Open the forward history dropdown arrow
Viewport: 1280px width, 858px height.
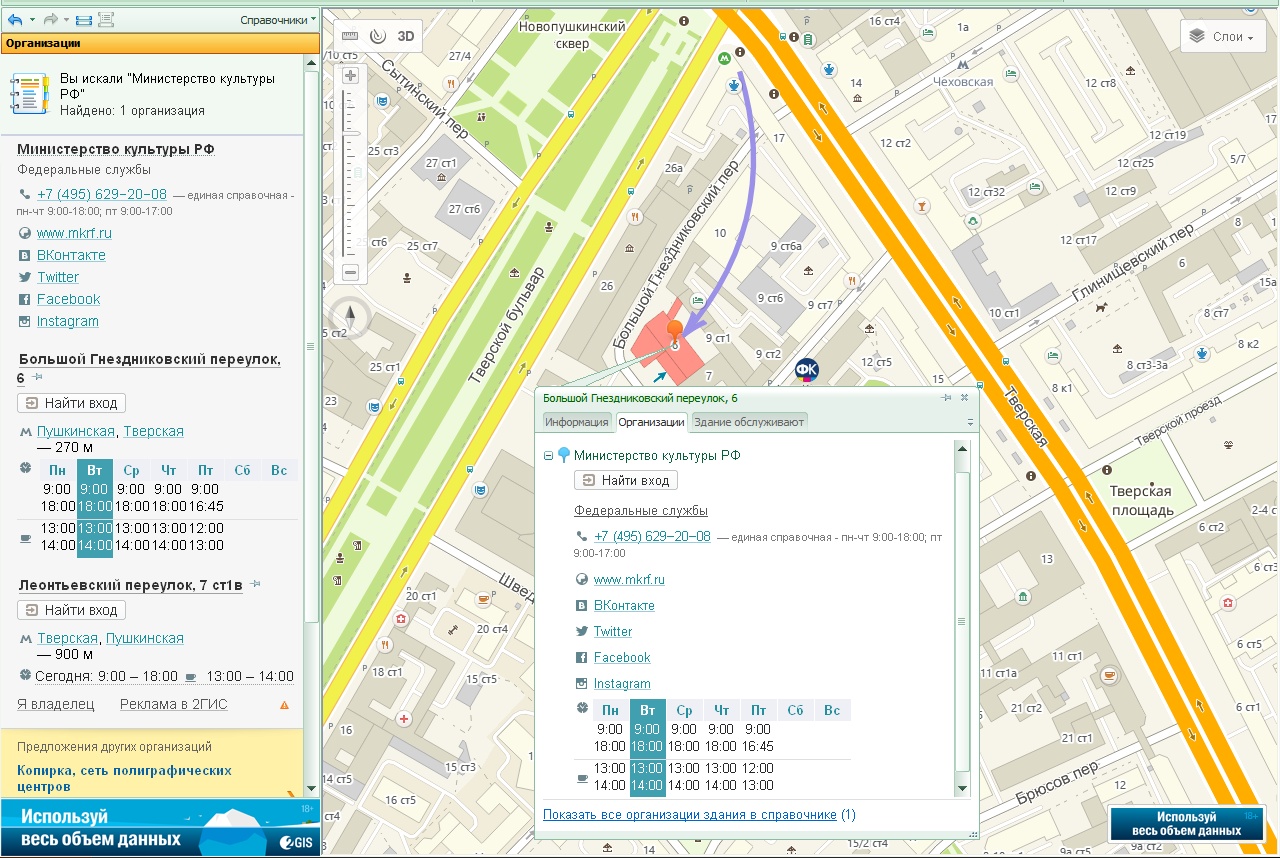click(67, 20)
